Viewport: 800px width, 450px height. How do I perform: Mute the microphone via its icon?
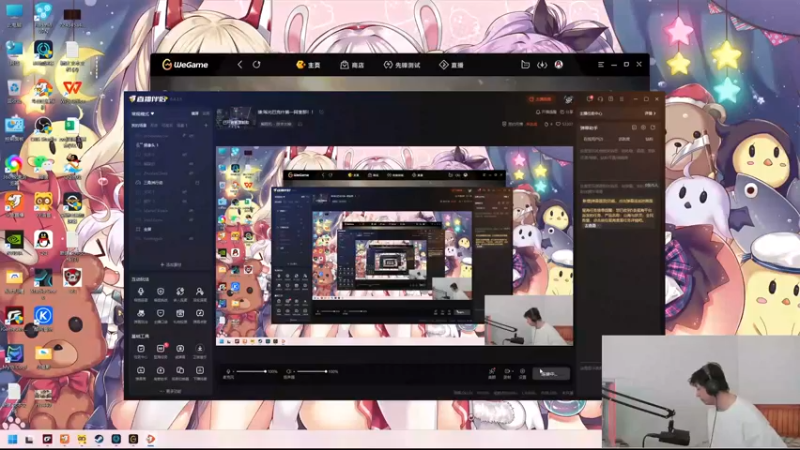(x=228, y=371)
